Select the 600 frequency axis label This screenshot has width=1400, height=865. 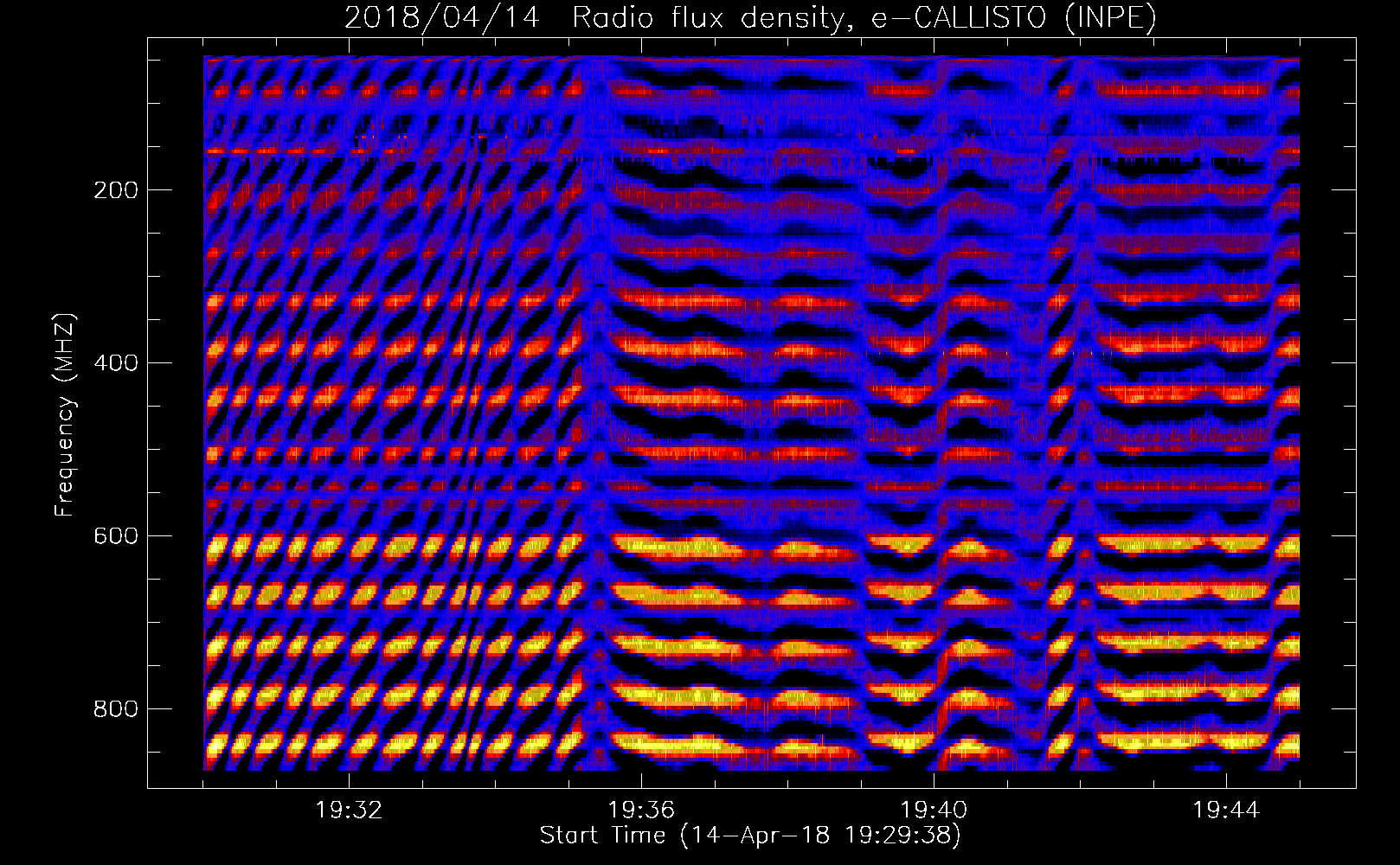click(115, 535)
